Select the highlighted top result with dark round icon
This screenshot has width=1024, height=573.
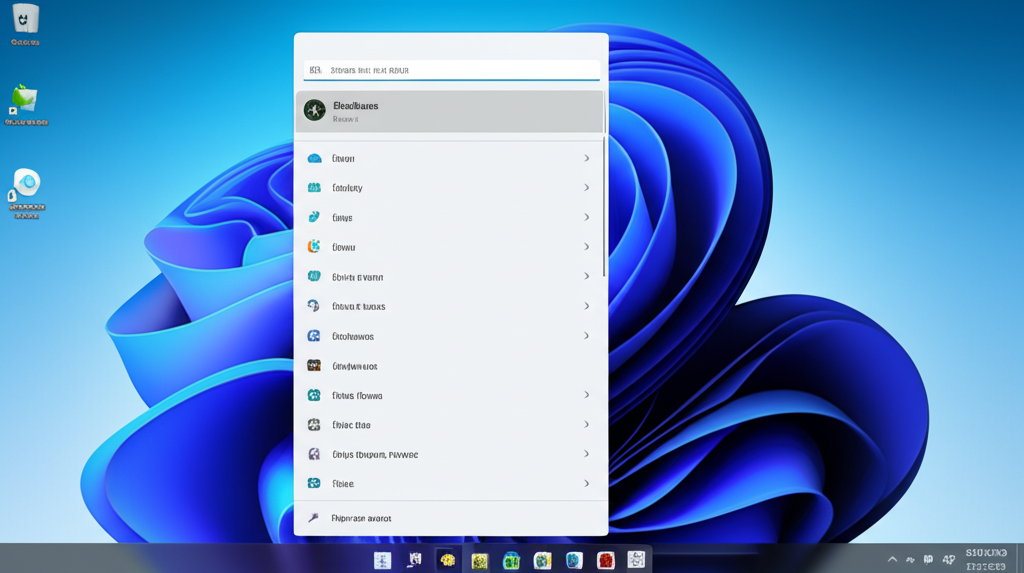(450, 111)
